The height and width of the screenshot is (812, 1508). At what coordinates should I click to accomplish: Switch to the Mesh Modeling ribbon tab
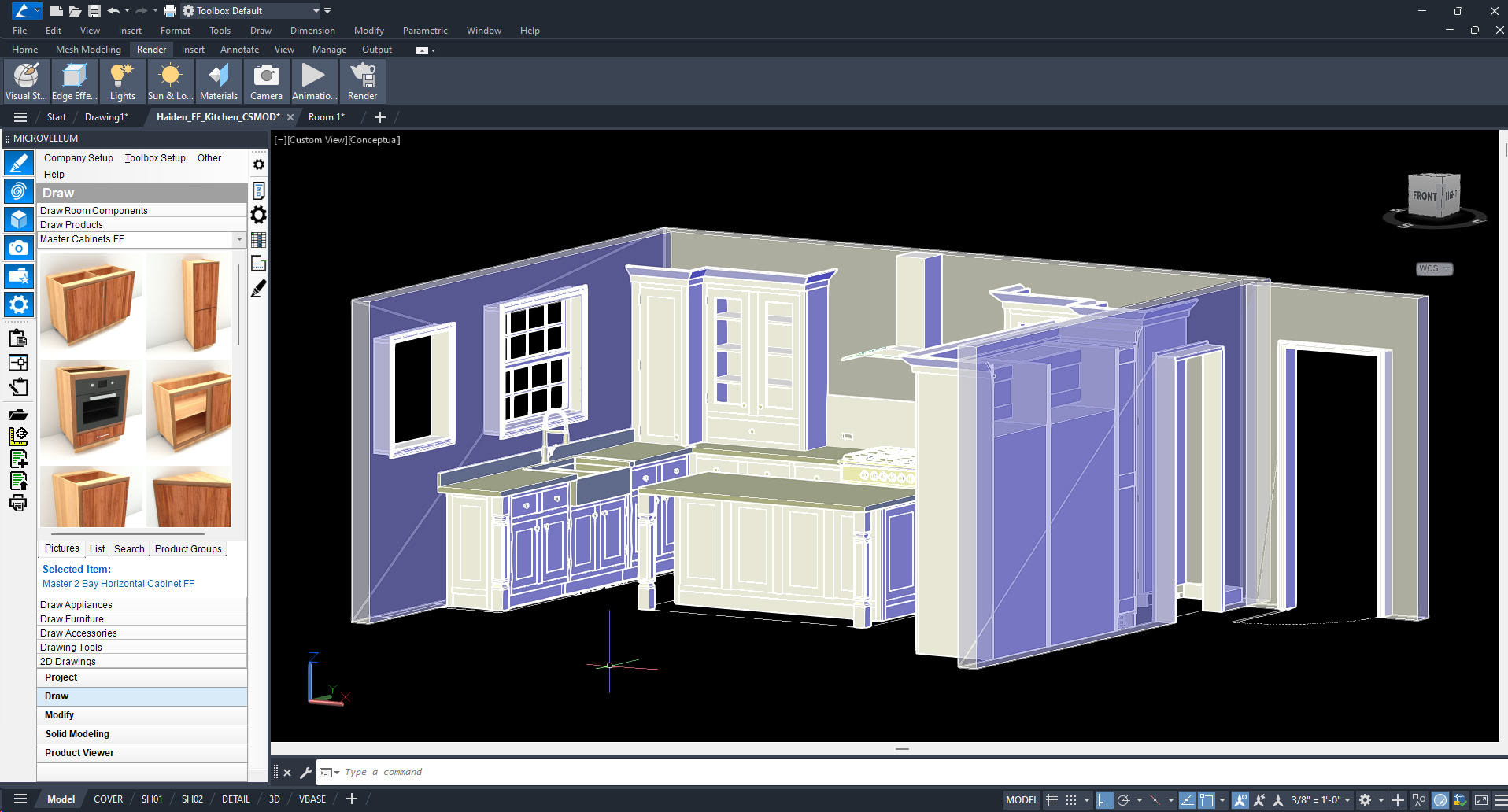point(88,50)
